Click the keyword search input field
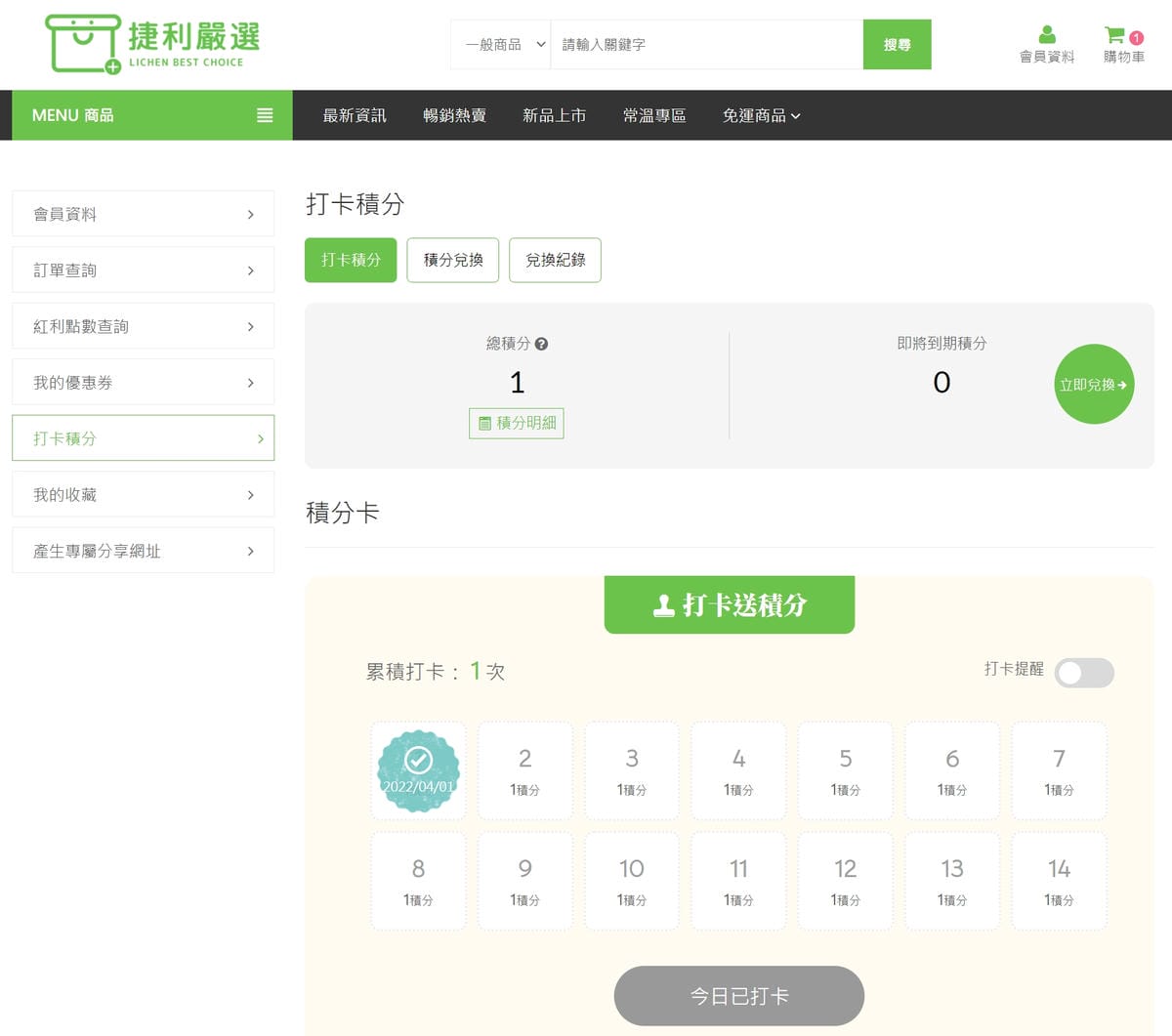 705,43
